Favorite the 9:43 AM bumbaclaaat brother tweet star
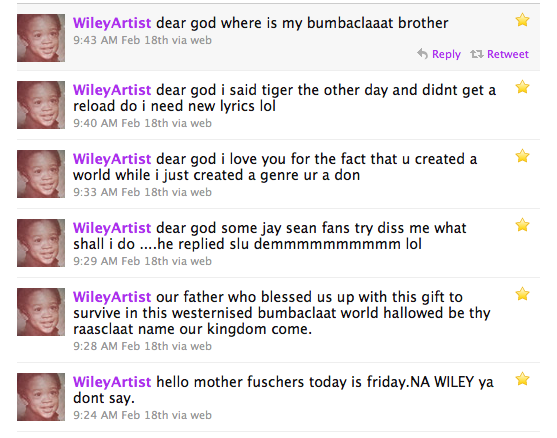 tap(523, 20)
